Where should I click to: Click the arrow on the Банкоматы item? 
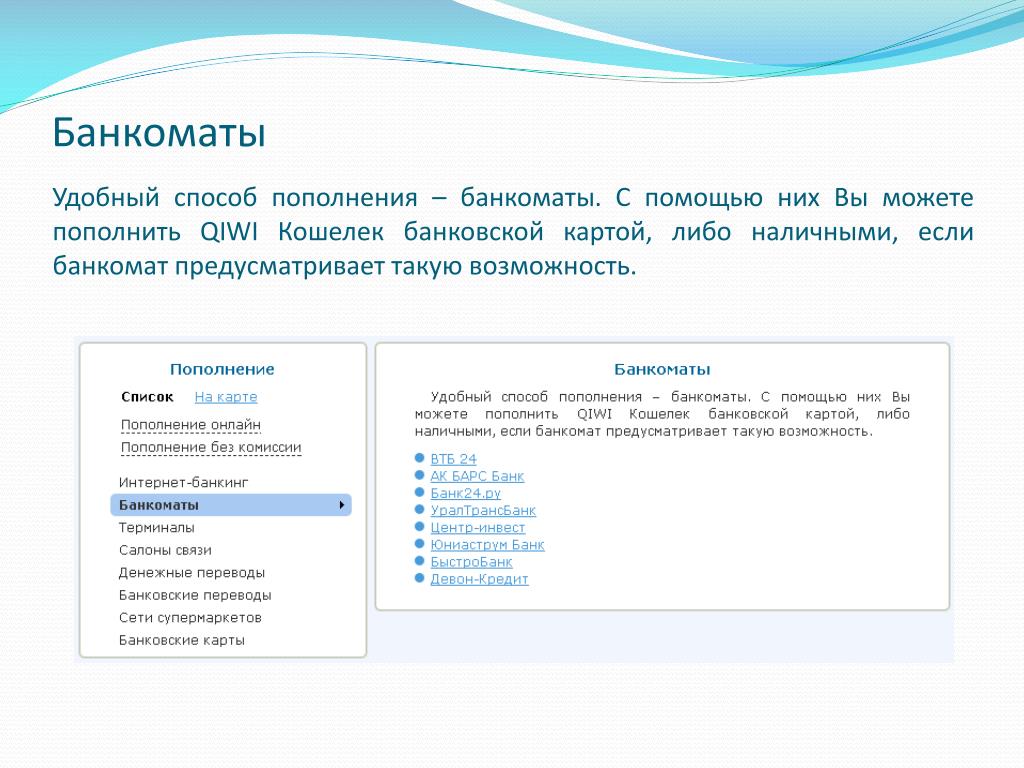click(x=342, y=505)
